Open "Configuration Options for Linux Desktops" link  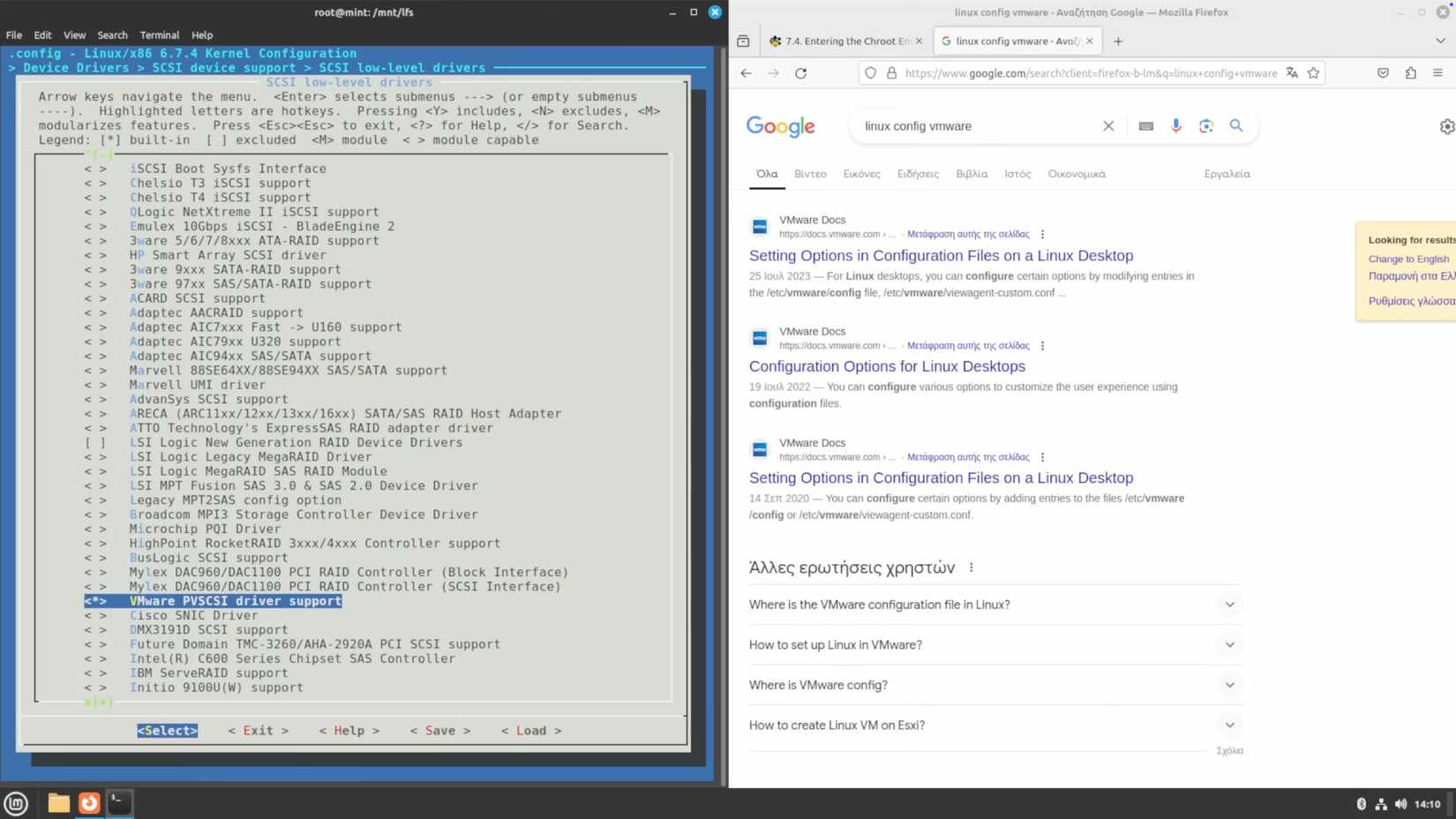pos(886,365)
